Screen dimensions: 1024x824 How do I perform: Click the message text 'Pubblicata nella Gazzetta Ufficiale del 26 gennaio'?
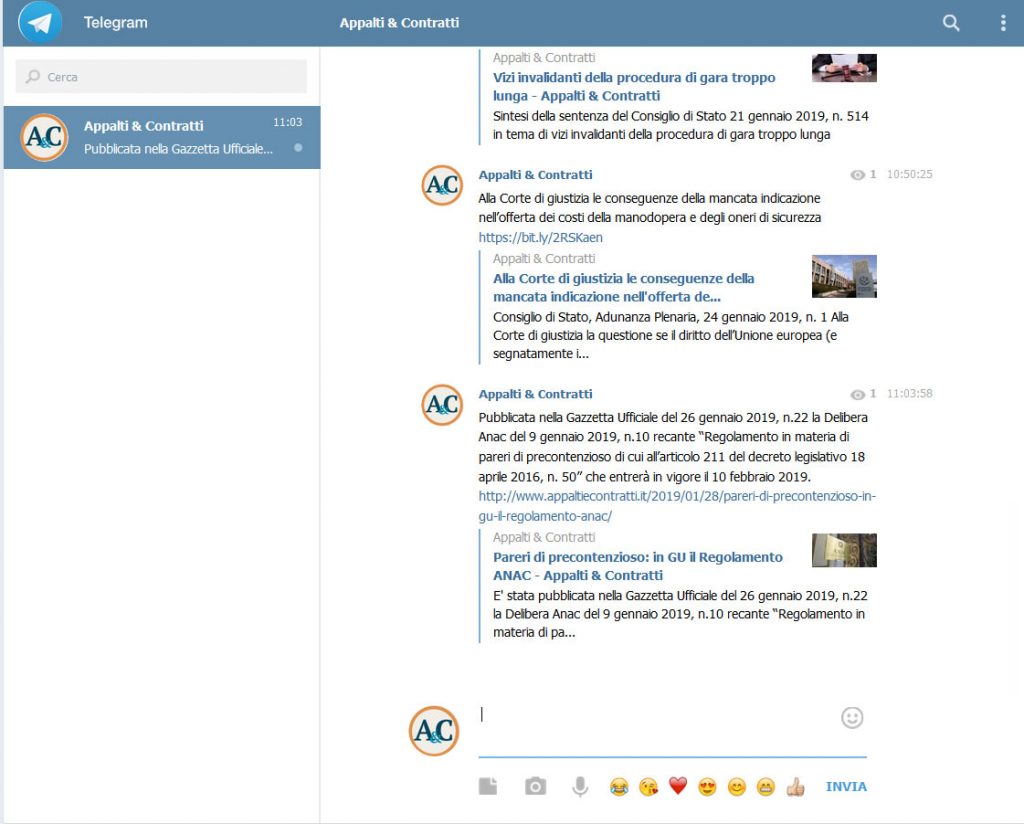[x=673, y=447]
